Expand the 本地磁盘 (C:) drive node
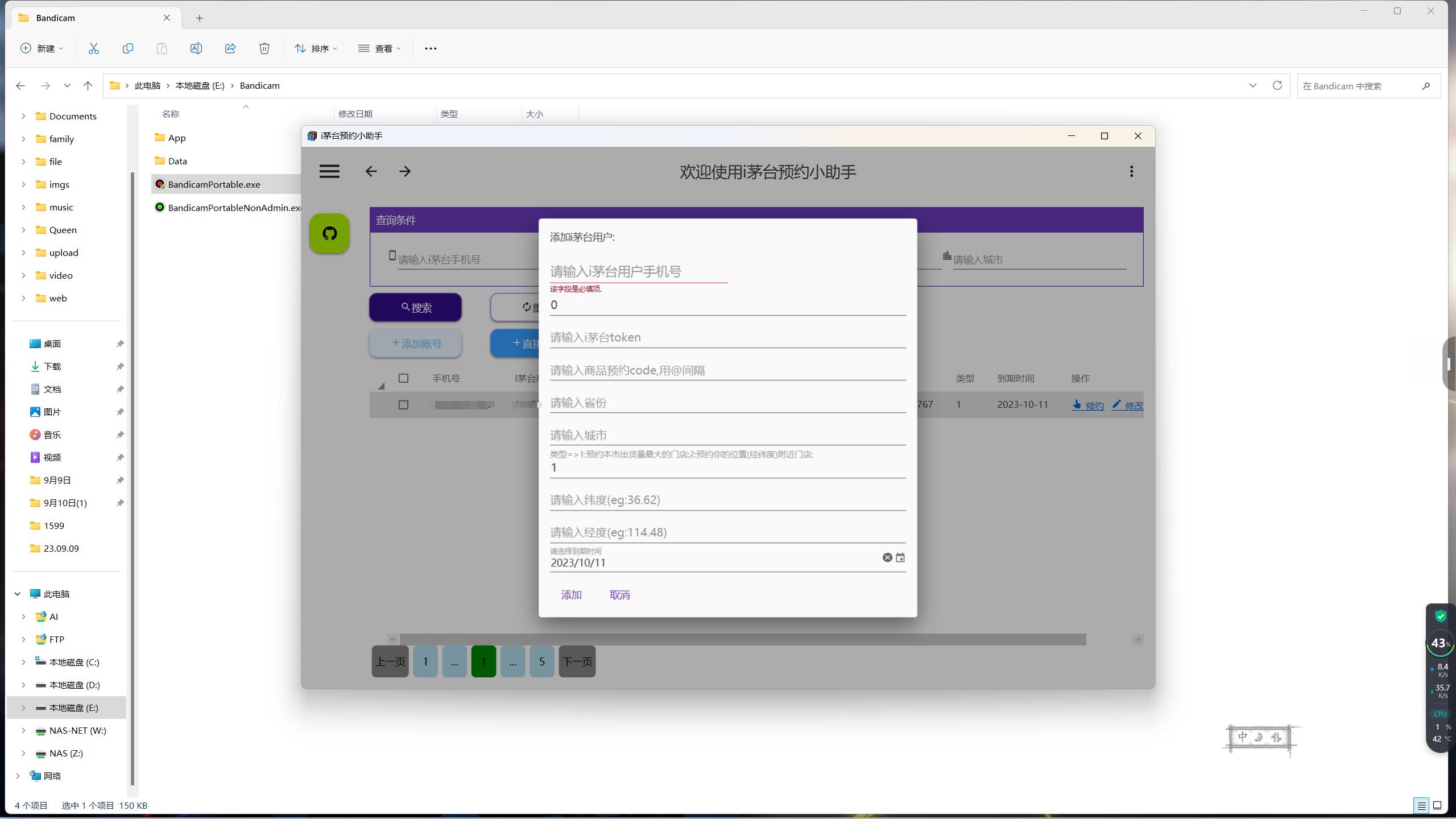This screenshot has width=1456, height=819. (23, 662)
